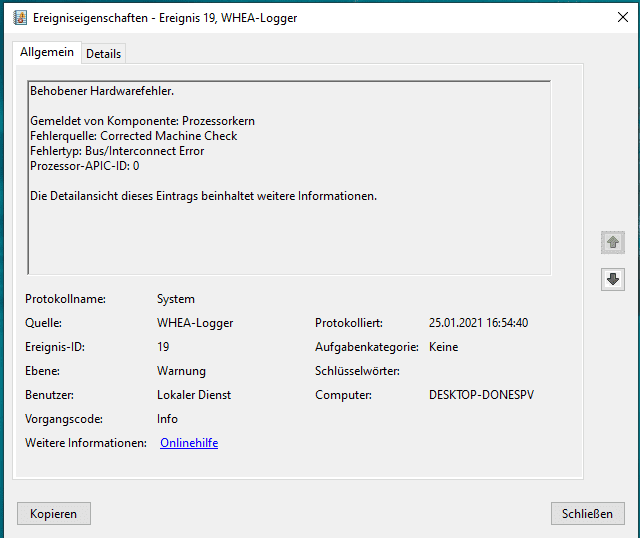Screen dimensions: 640x538
Task: Click the 'Benutzer:' label
Action: pos(49,395)
